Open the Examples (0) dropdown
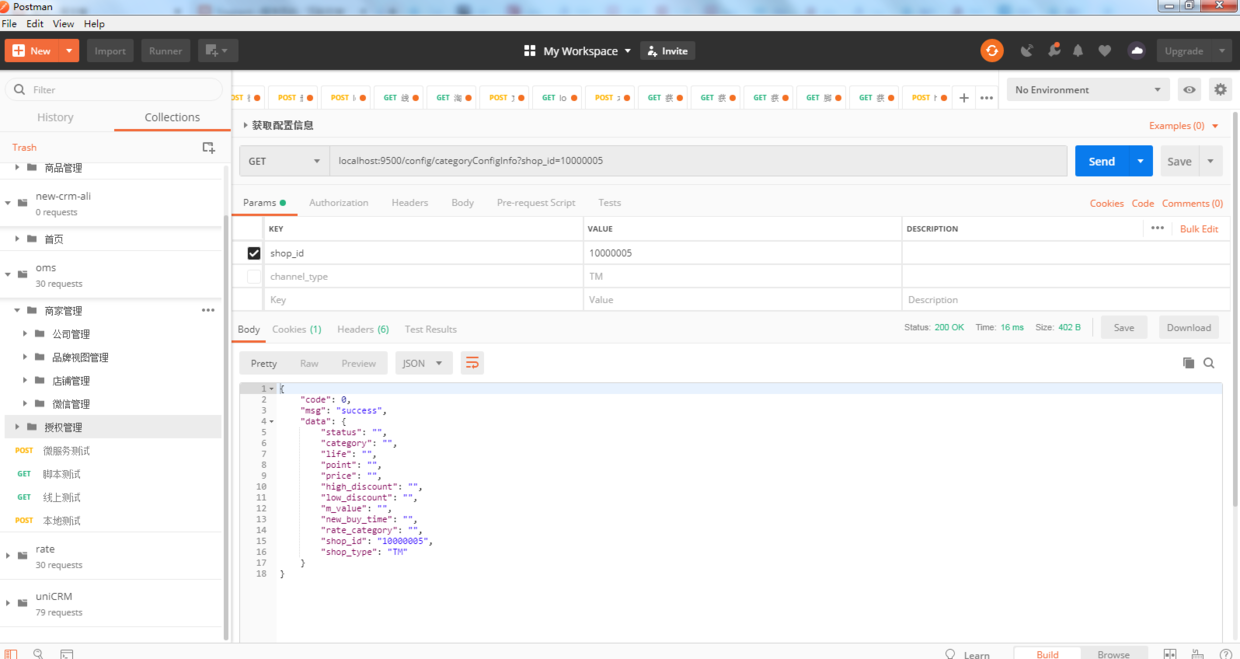 click(x=1184, y=126)
